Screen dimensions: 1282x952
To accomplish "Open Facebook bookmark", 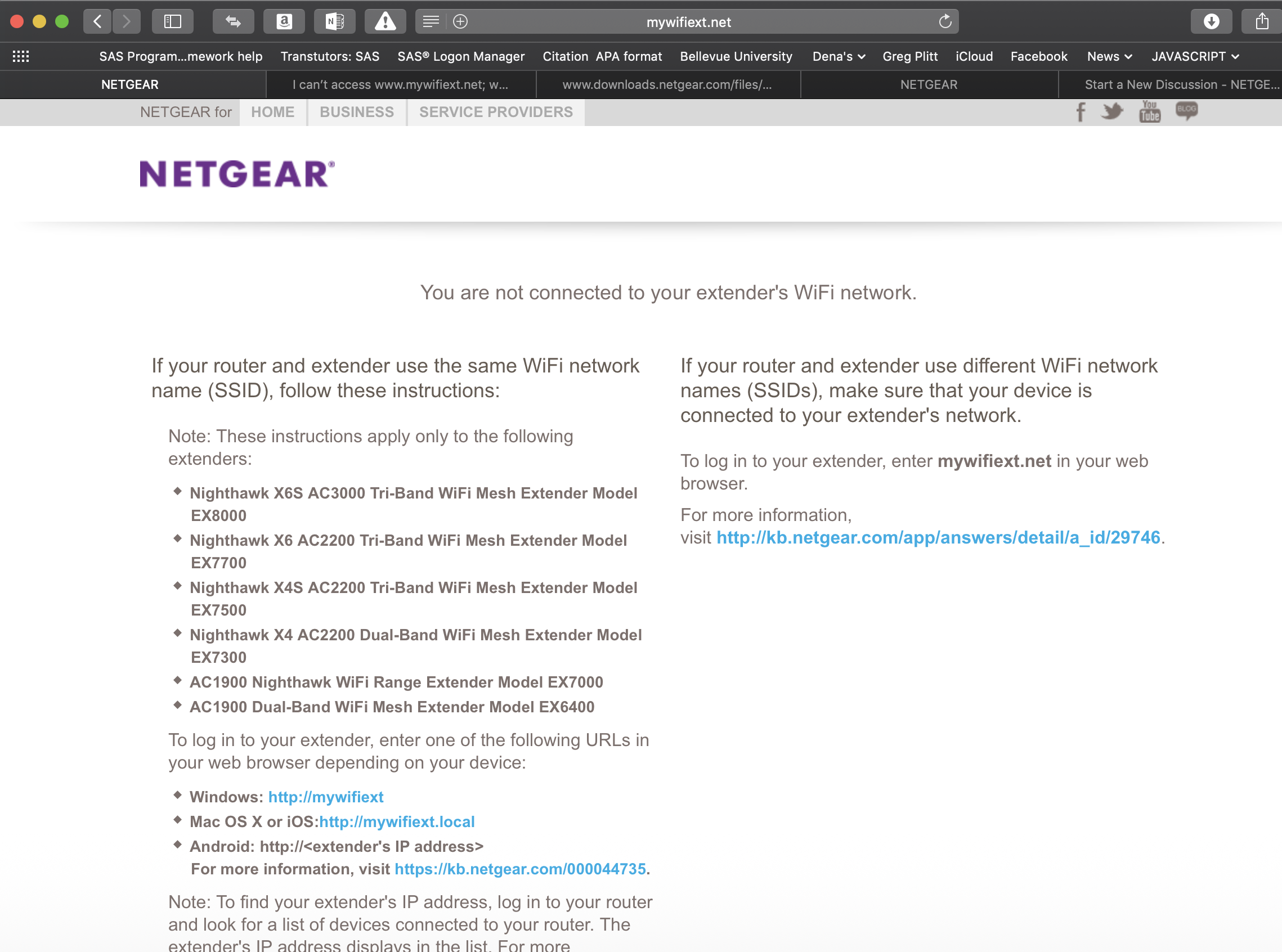I will tap(1039, 56).
